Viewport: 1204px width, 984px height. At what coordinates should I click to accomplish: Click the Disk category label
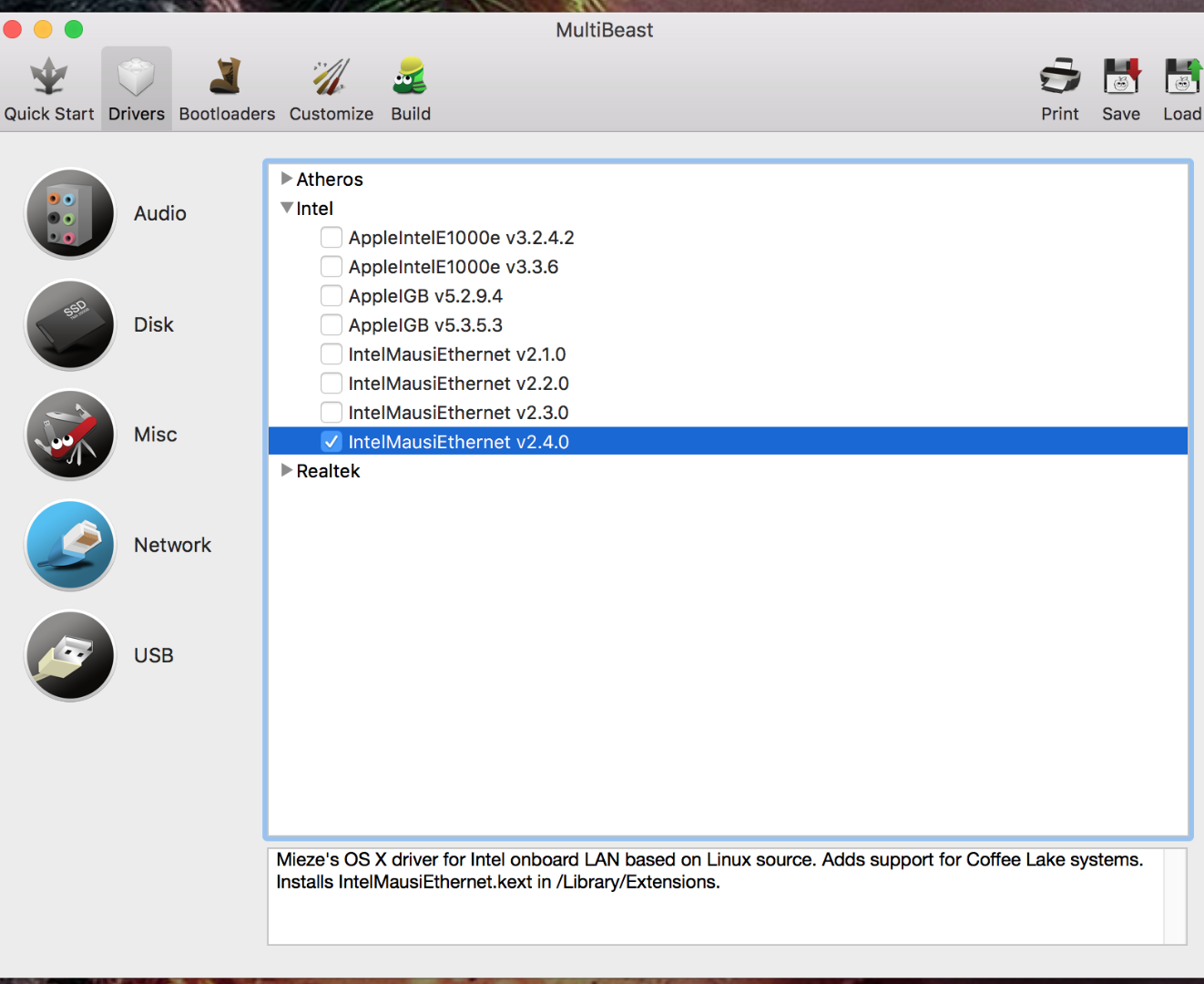pos(154,324)
